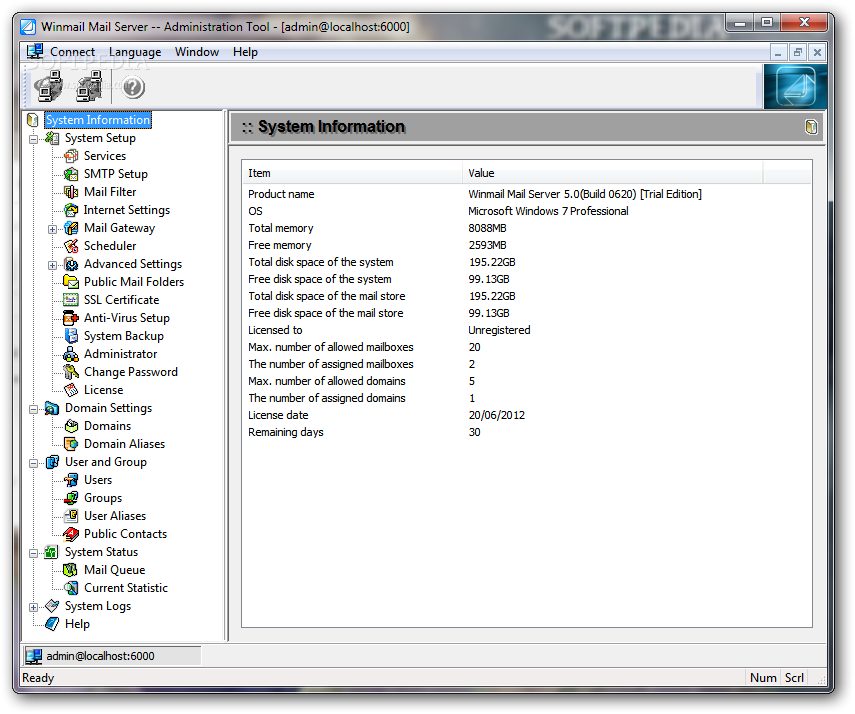
Task: Open the Window menu
Action: pos(197,52)
